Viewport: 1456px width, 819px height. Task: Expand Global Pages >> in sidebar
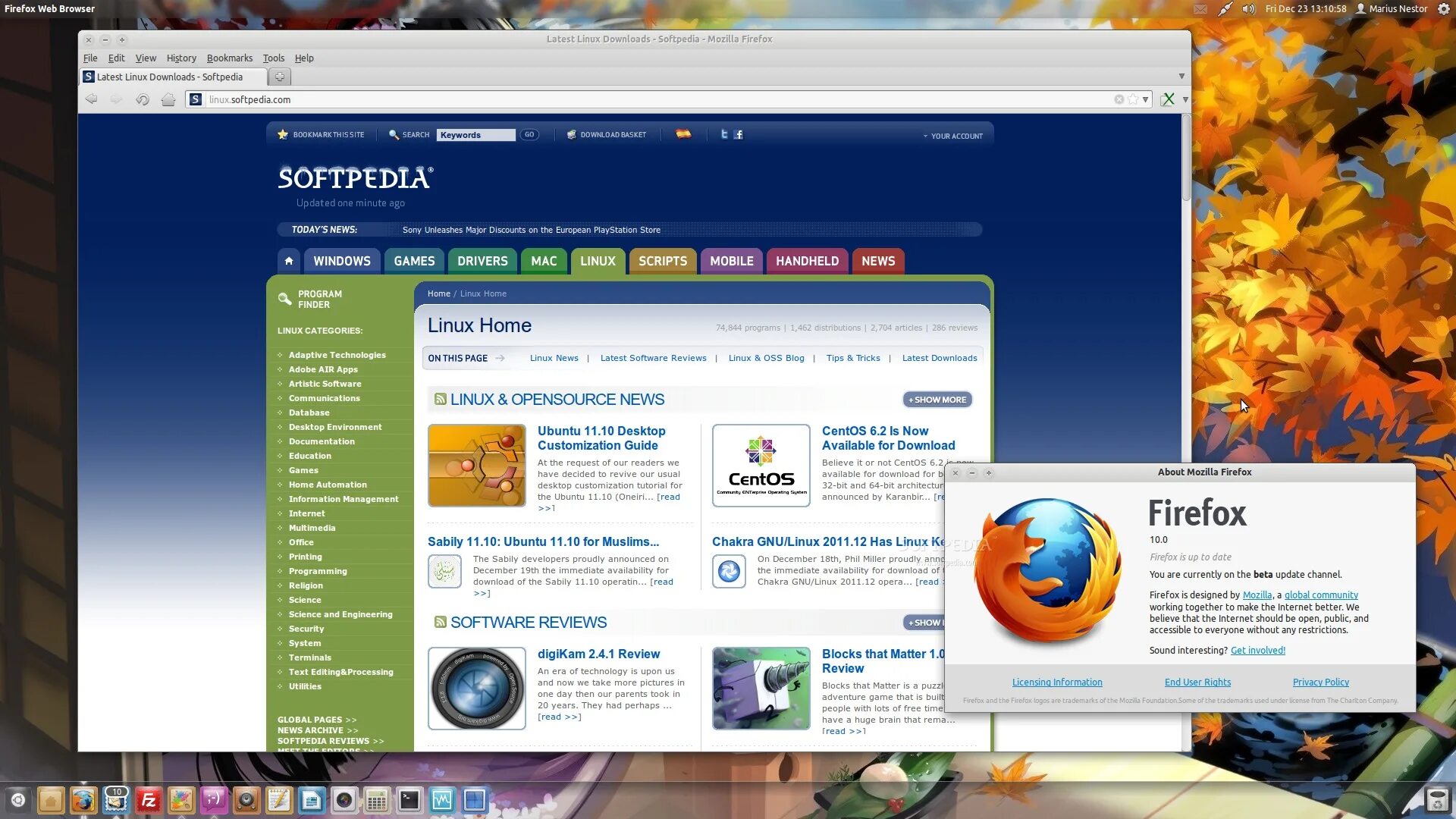(x=317, y=720)
